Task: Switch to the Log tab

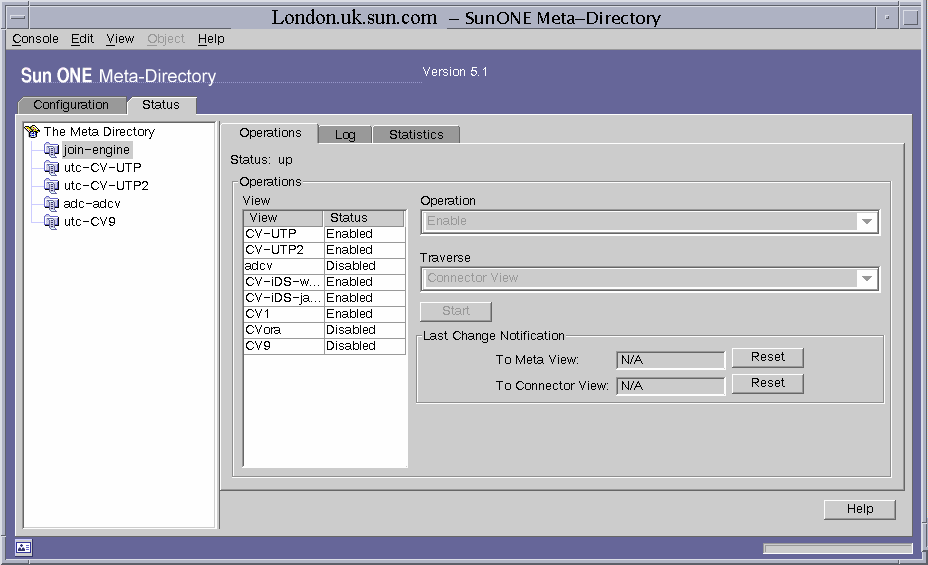Action: (x=345, y=135)
